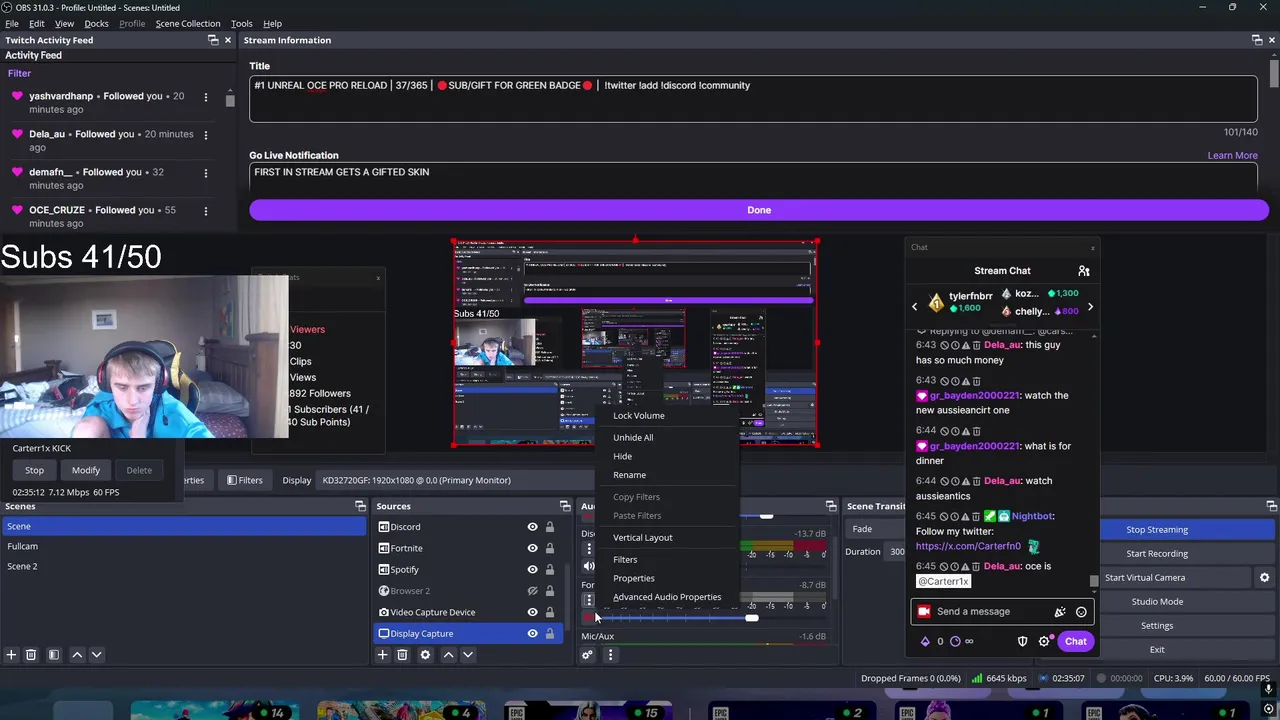This screenshot has height=720, width=1280.
Task: Open Filters button above the Scenes panel
Action: tap(244, 480)
